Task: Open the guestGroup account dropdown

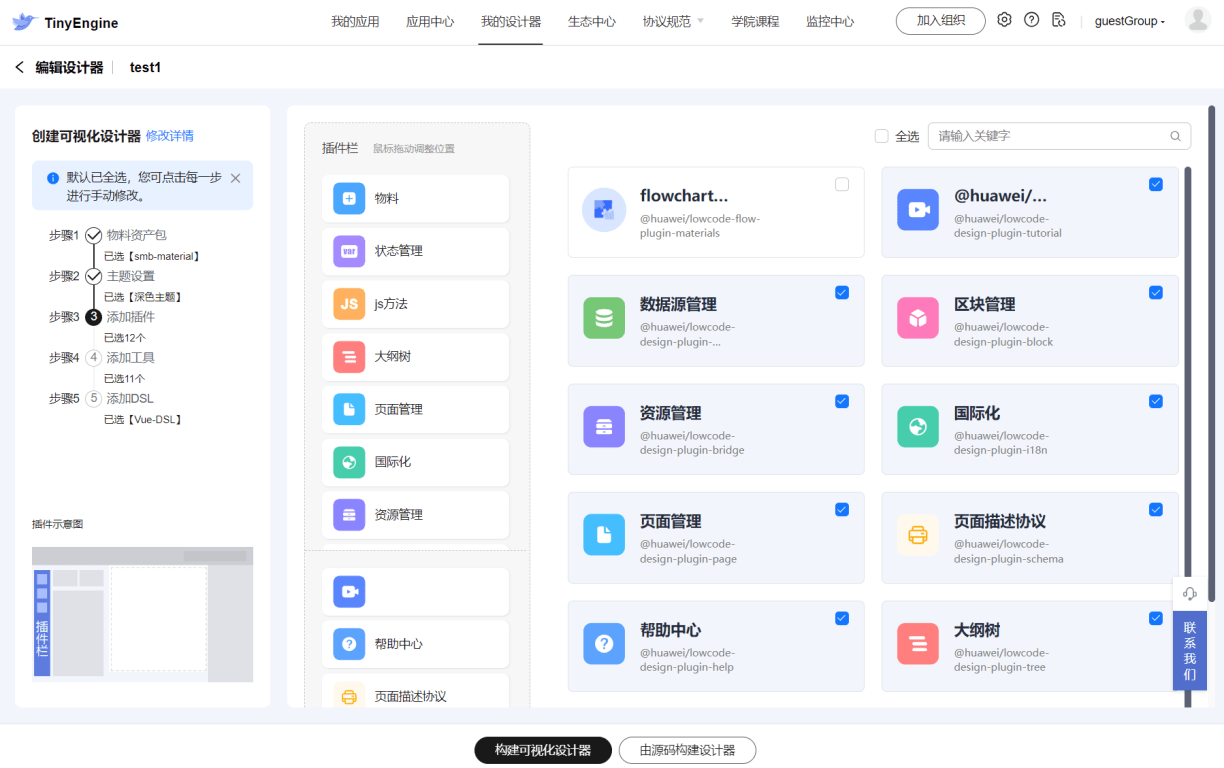Action: coord(1129,21)
